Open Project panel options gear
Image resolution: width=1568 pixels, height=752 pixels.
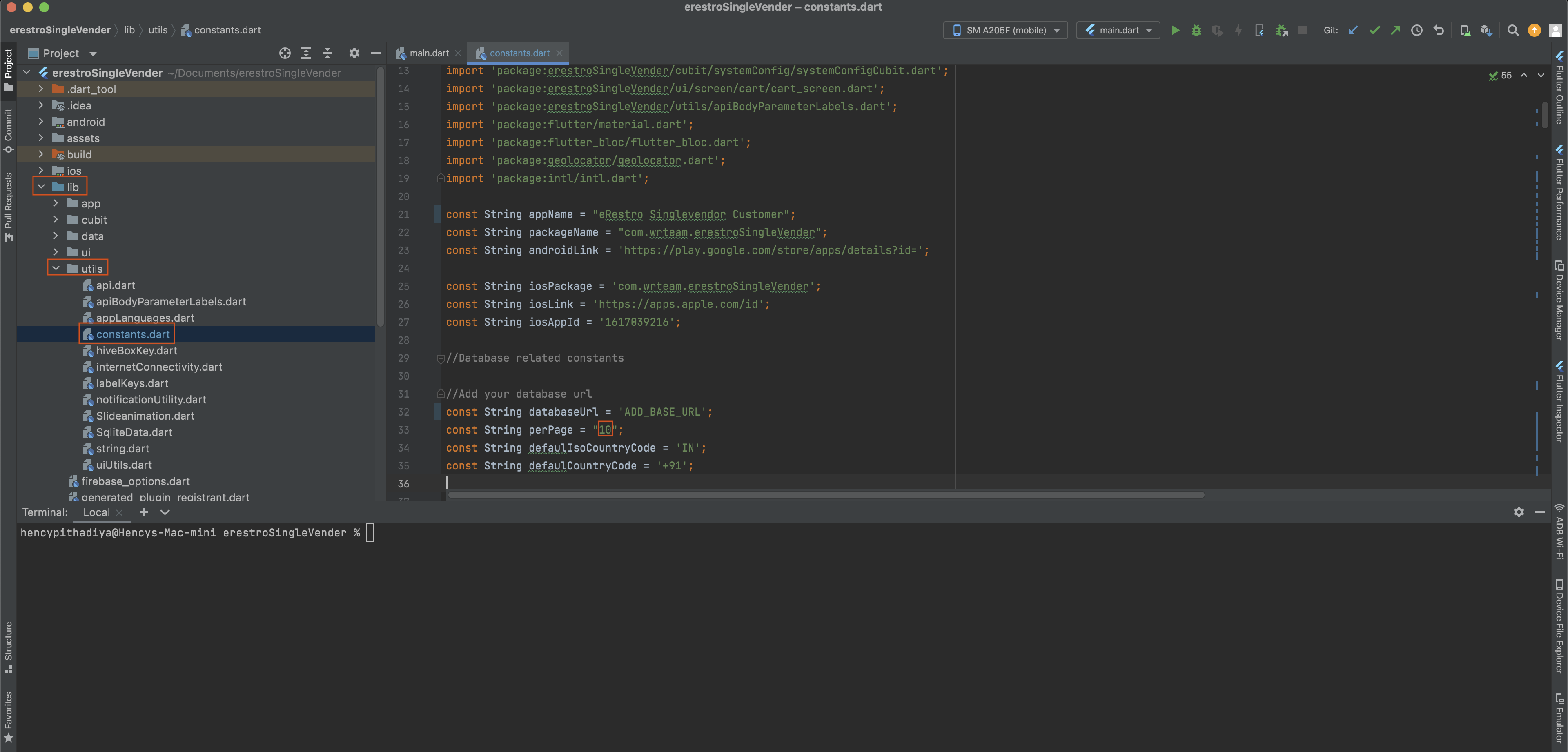pyautogui.click(x=354, y=53)
